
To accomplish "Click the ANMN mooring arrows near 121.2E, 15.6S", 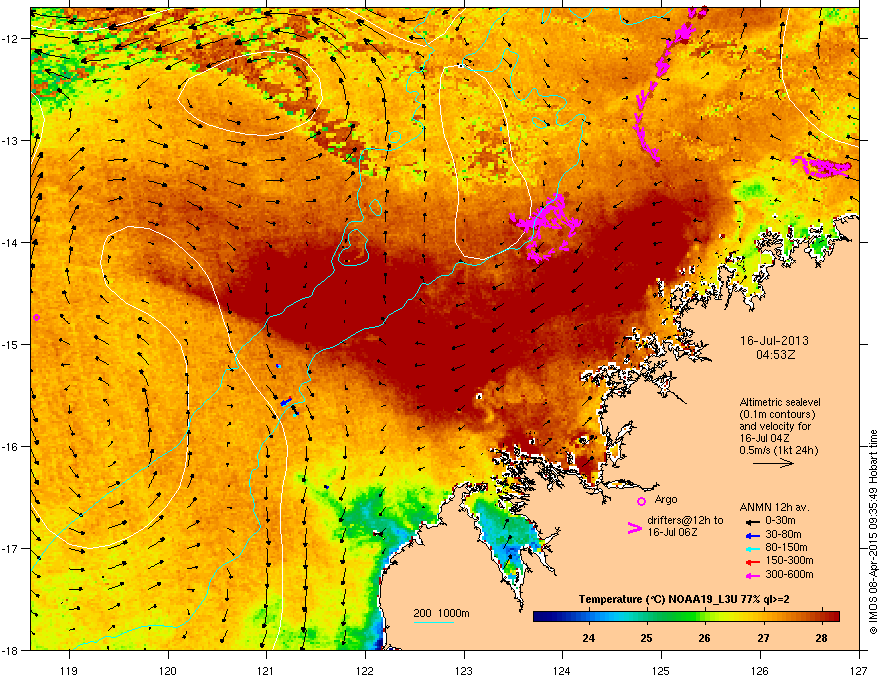I will click(288, 405).
